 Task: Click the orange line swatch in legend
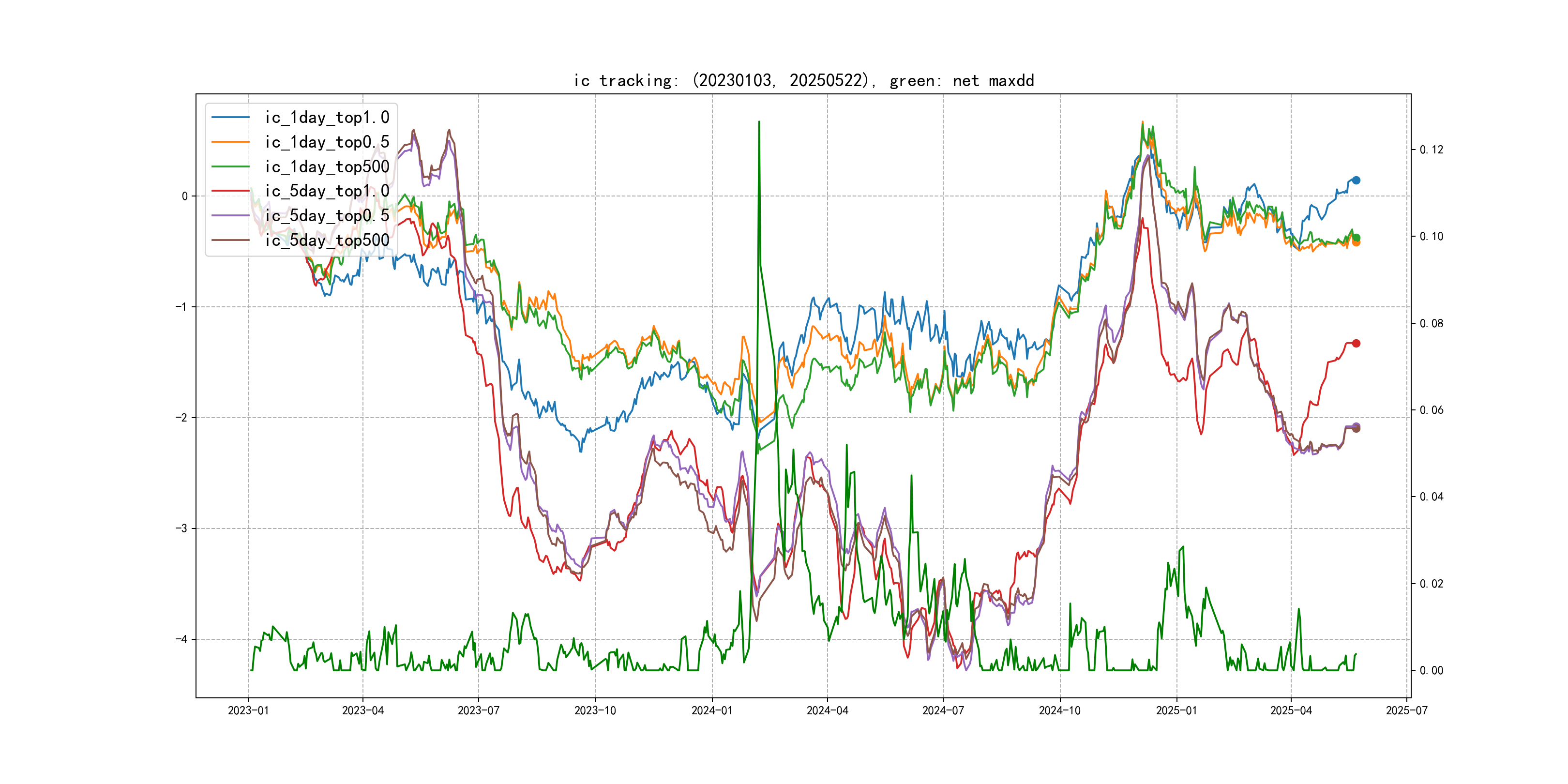230,142
